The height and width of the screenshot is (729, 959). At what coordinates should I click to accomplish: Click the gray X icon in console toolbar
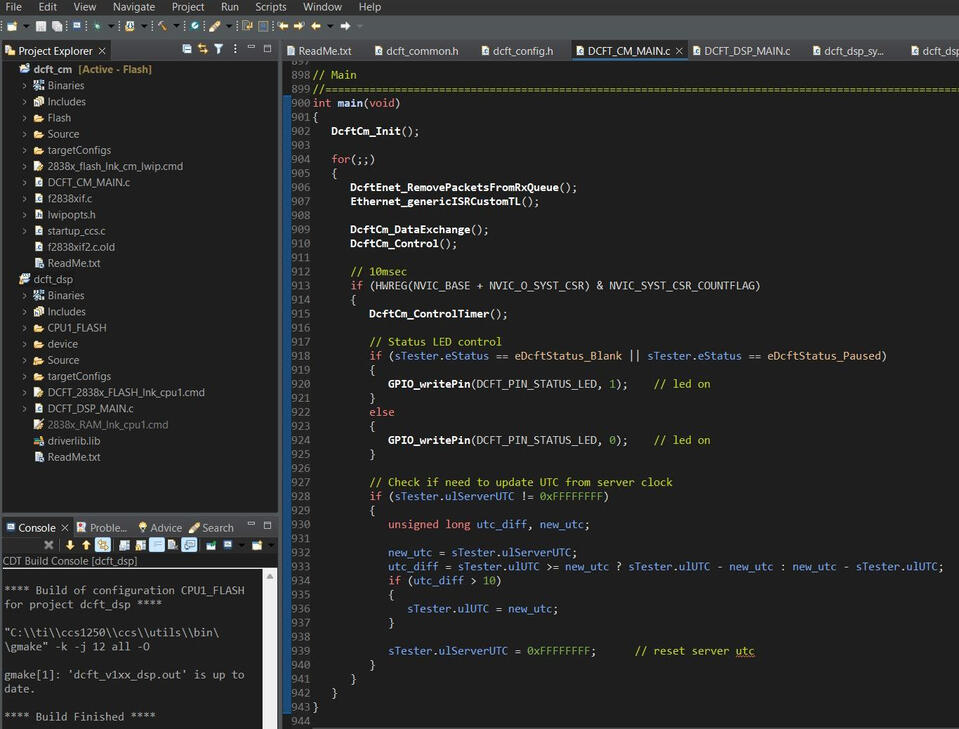pyautogui.click(x=48, y=545)
